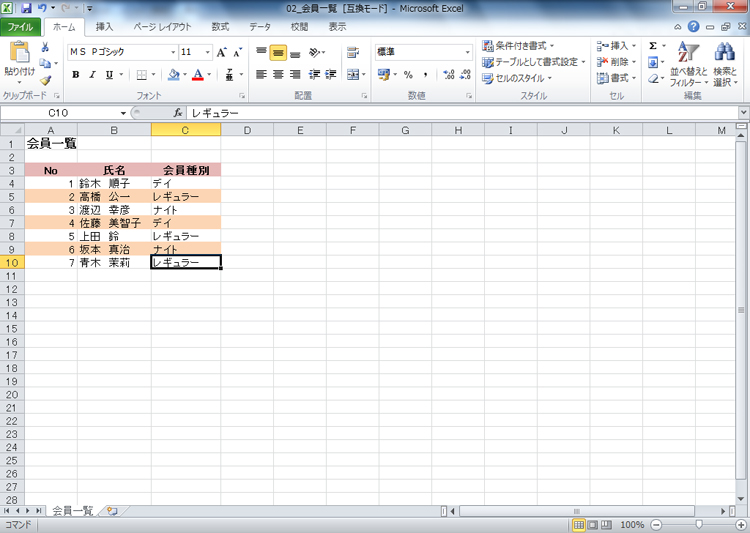The width and height of the screenshot is (750, 533).
Task: Click the font color A
Action: point(198,75)
